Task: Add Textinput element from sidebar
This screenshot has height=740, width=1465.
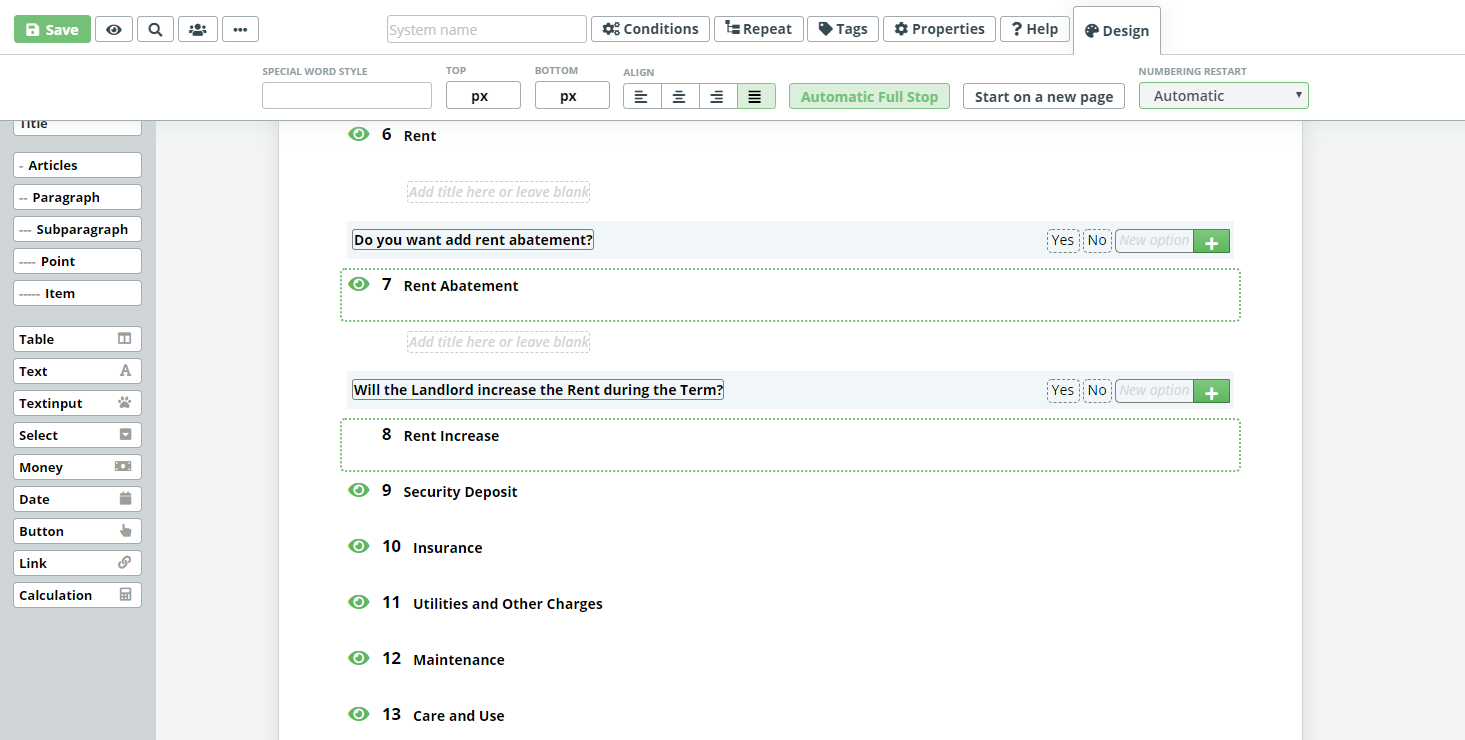Action: pos(77,403)
